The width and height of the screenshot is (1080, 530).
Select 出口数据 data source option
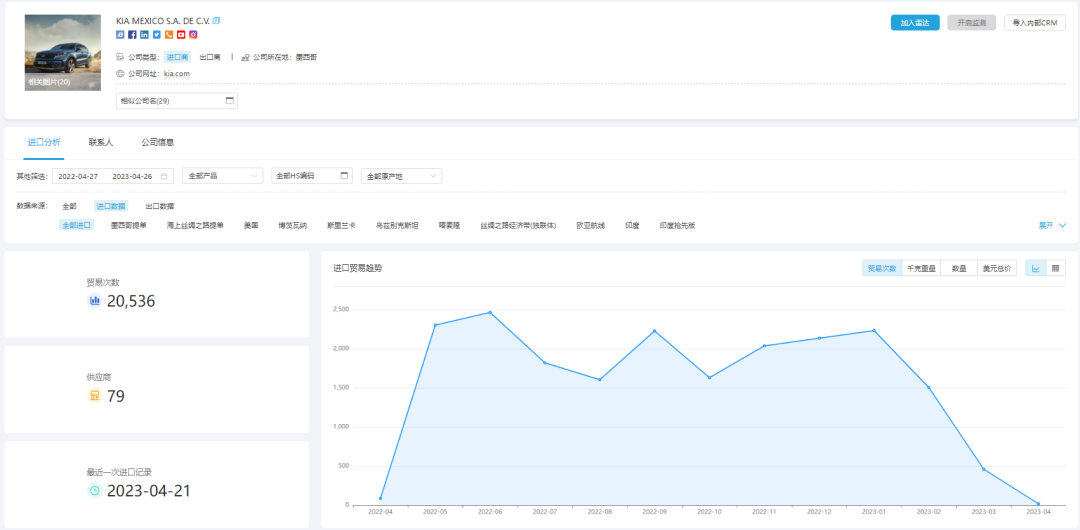(x=159, y=206)
